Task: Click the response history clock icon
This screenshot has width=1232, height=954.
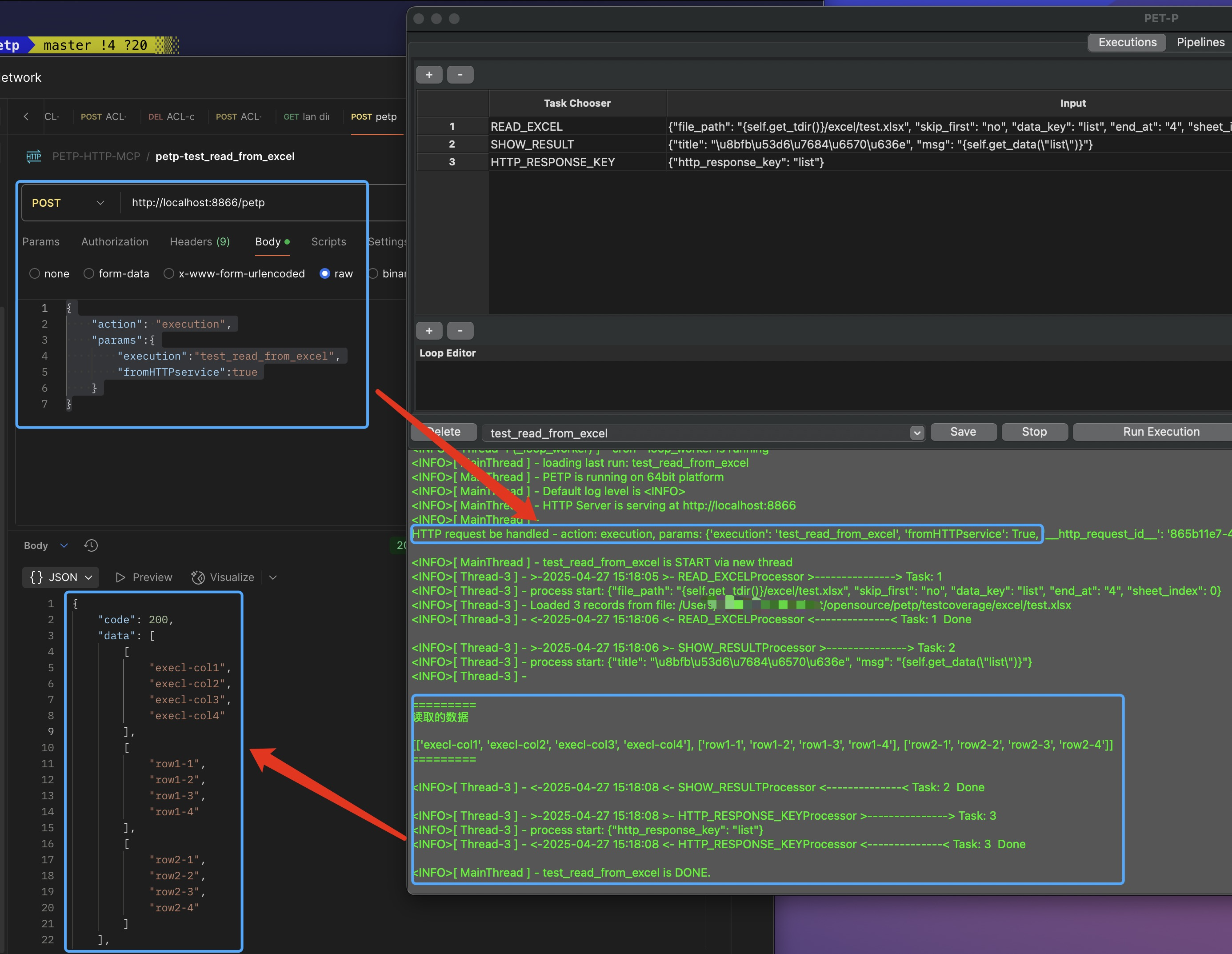Action: click(x=91, y=545)
